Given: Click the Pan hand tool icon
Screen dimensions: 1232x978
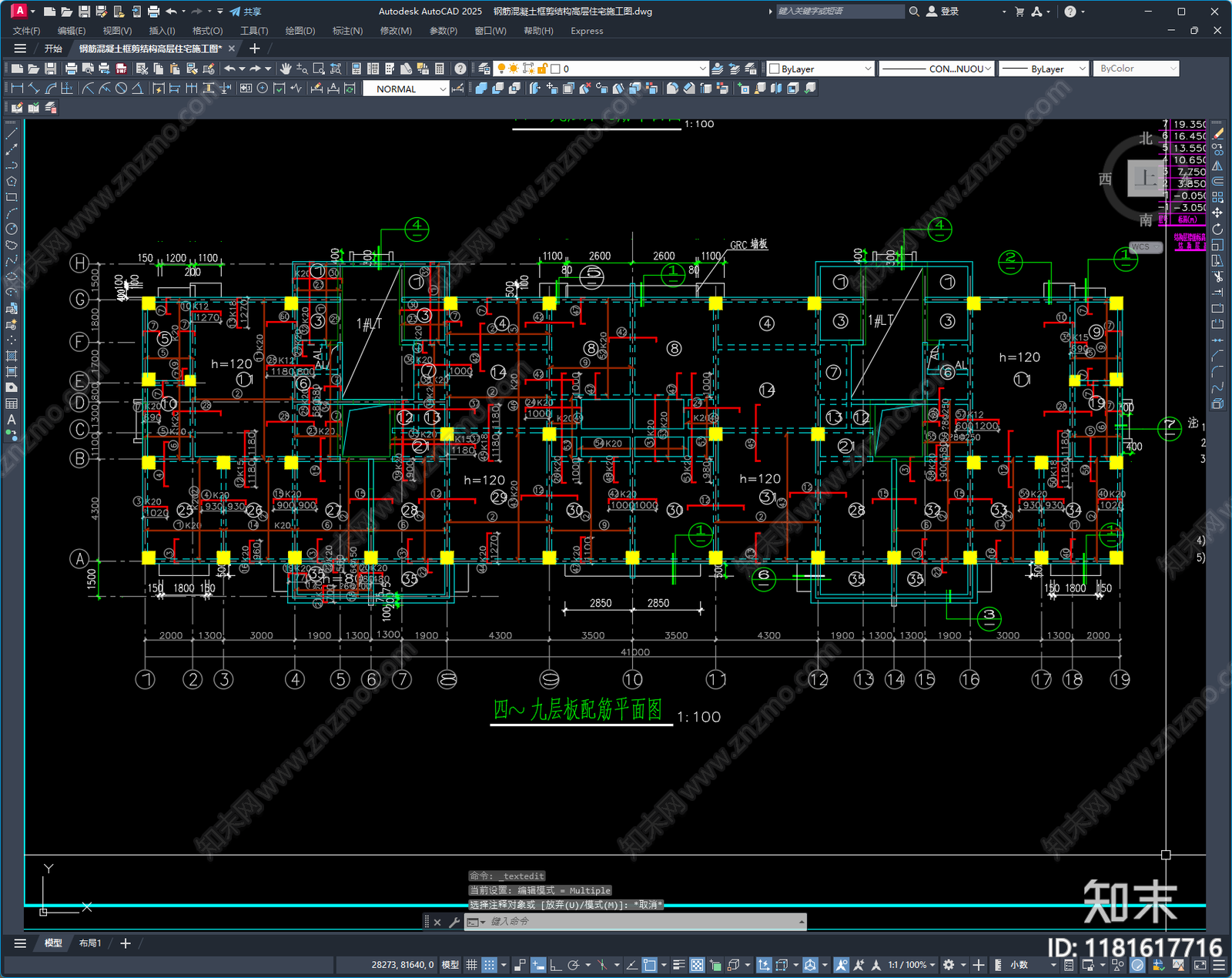Looking at the screenshot, I should (286, 69).
